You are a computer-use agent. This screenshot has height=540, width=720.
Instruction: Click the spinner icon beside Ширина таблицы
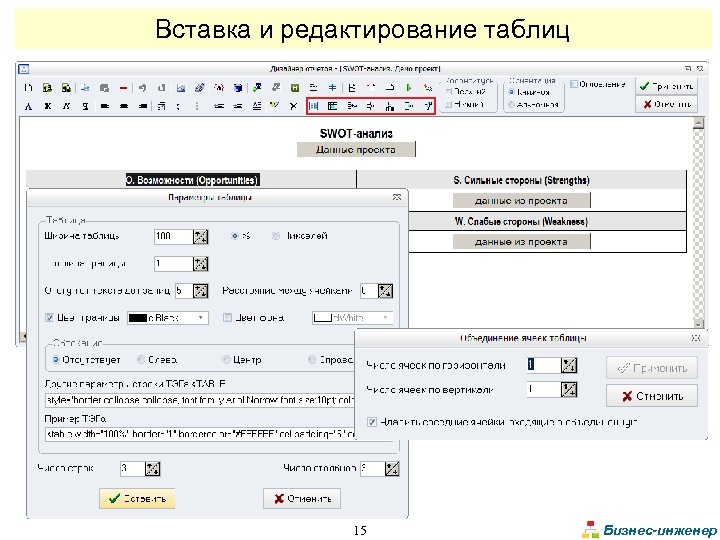point(200,236)
